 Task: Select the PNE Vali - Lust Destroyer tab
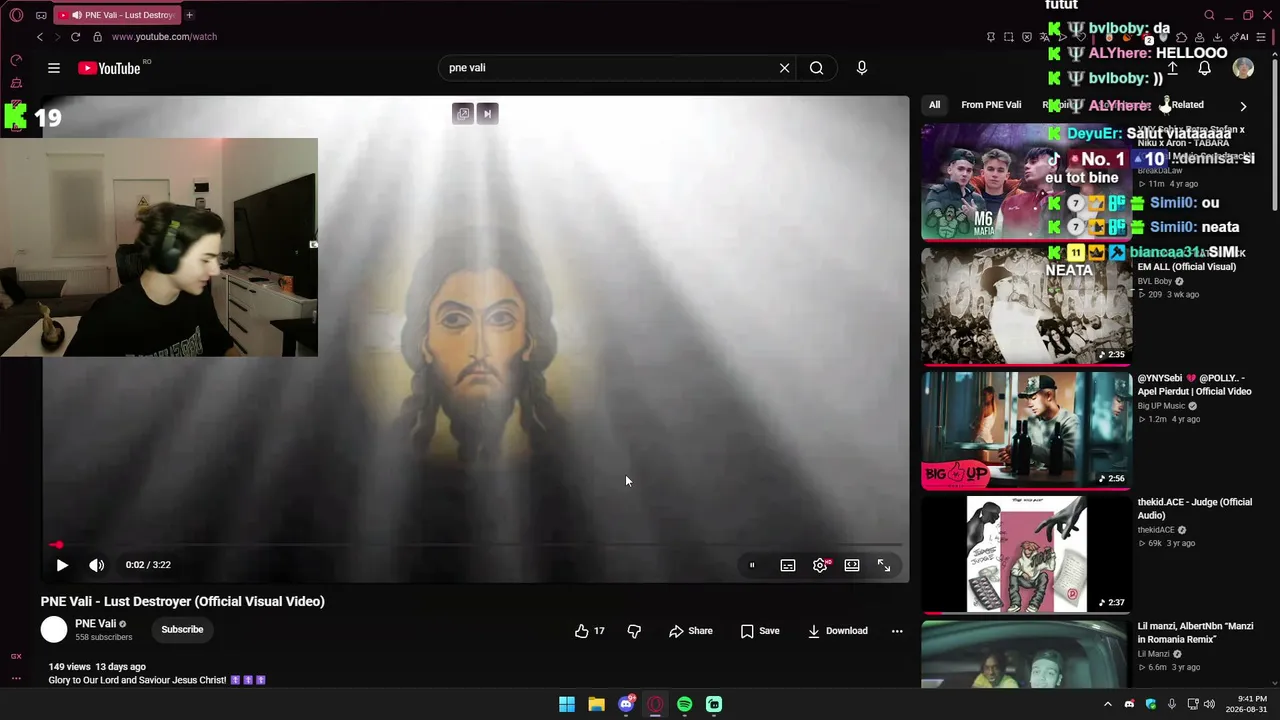coord(116,15)
